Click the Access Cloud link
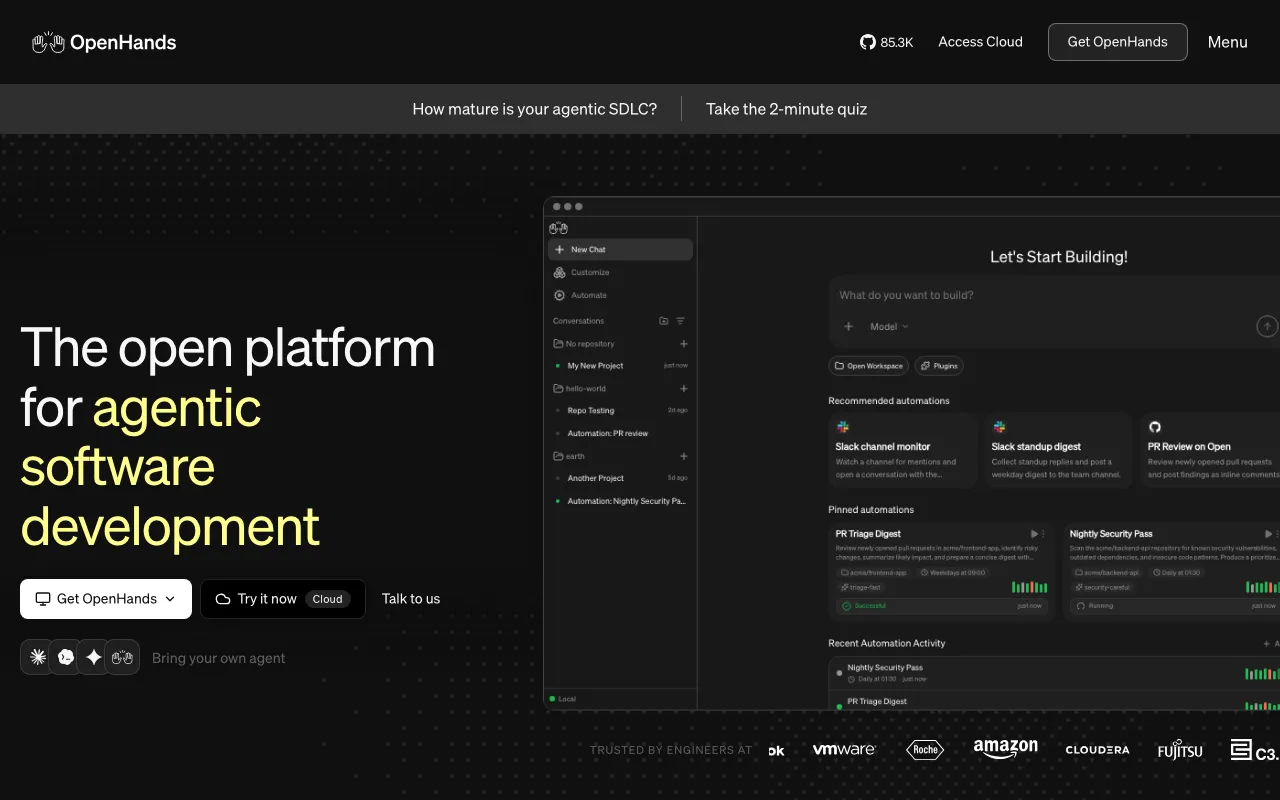The height and width of the screenshot is (800, 1280). point(980,42)
